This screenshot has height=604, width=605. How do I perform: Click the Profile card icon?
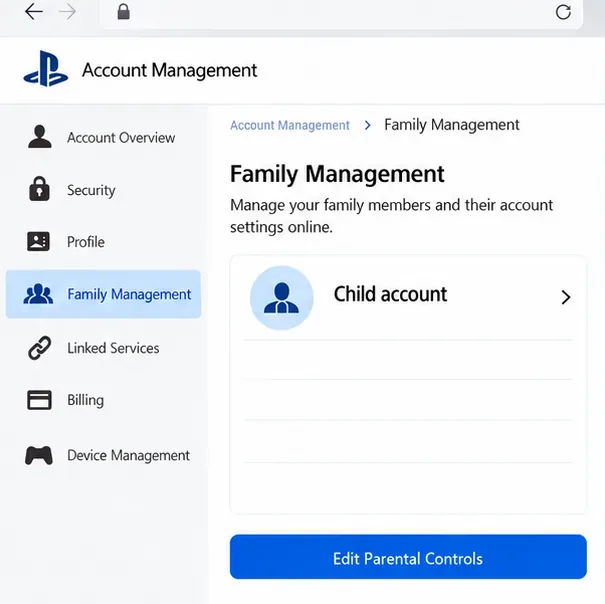(x=38, y=242)
